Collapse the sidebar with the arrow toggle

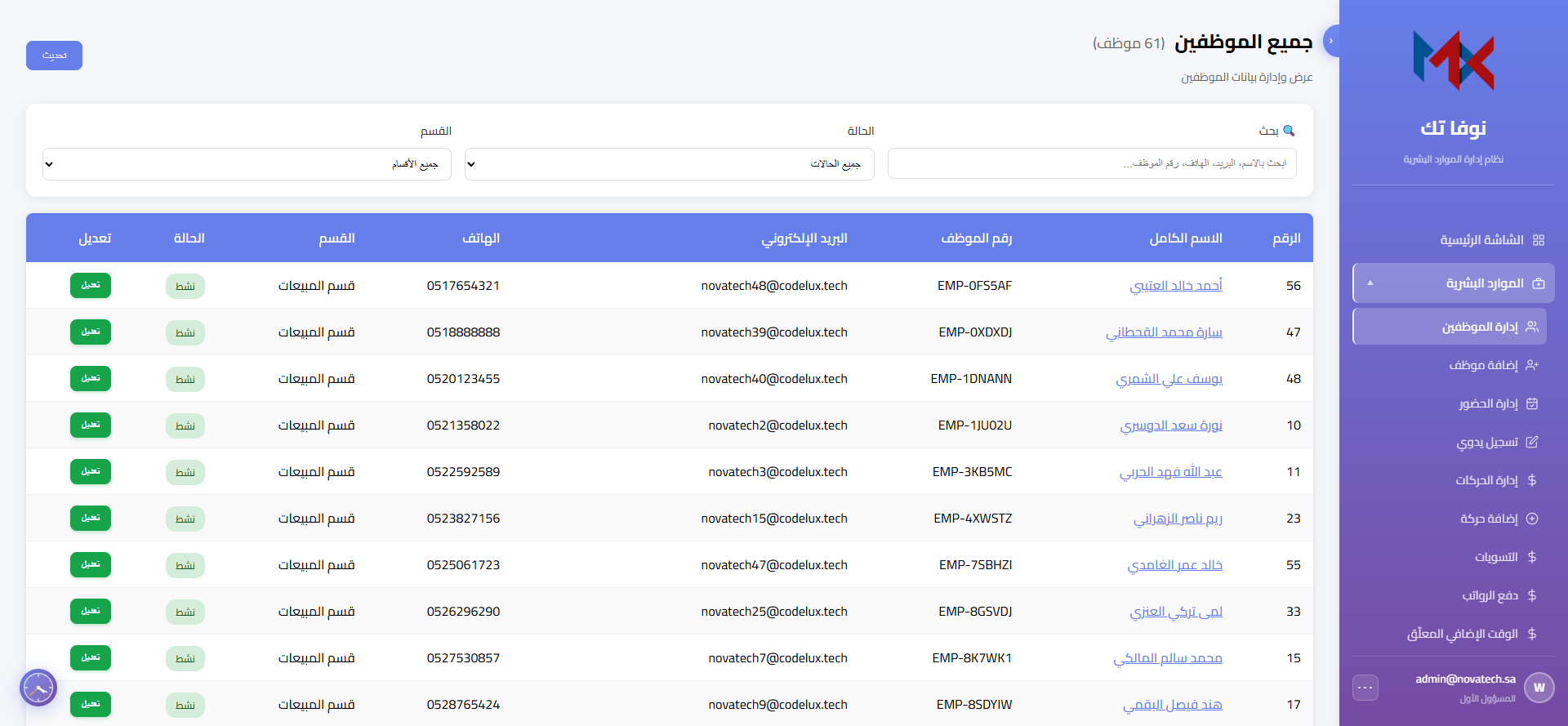click(x=1331, y=41)
